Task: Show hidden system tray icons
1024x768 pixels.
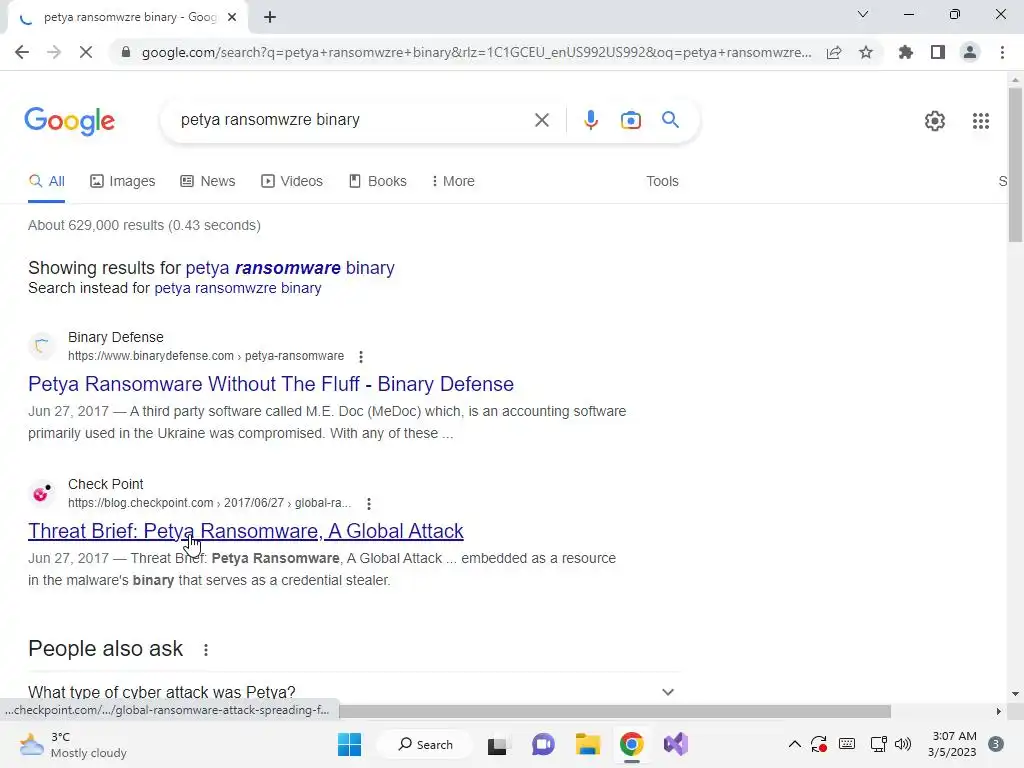Action: (x=795, y=744)
